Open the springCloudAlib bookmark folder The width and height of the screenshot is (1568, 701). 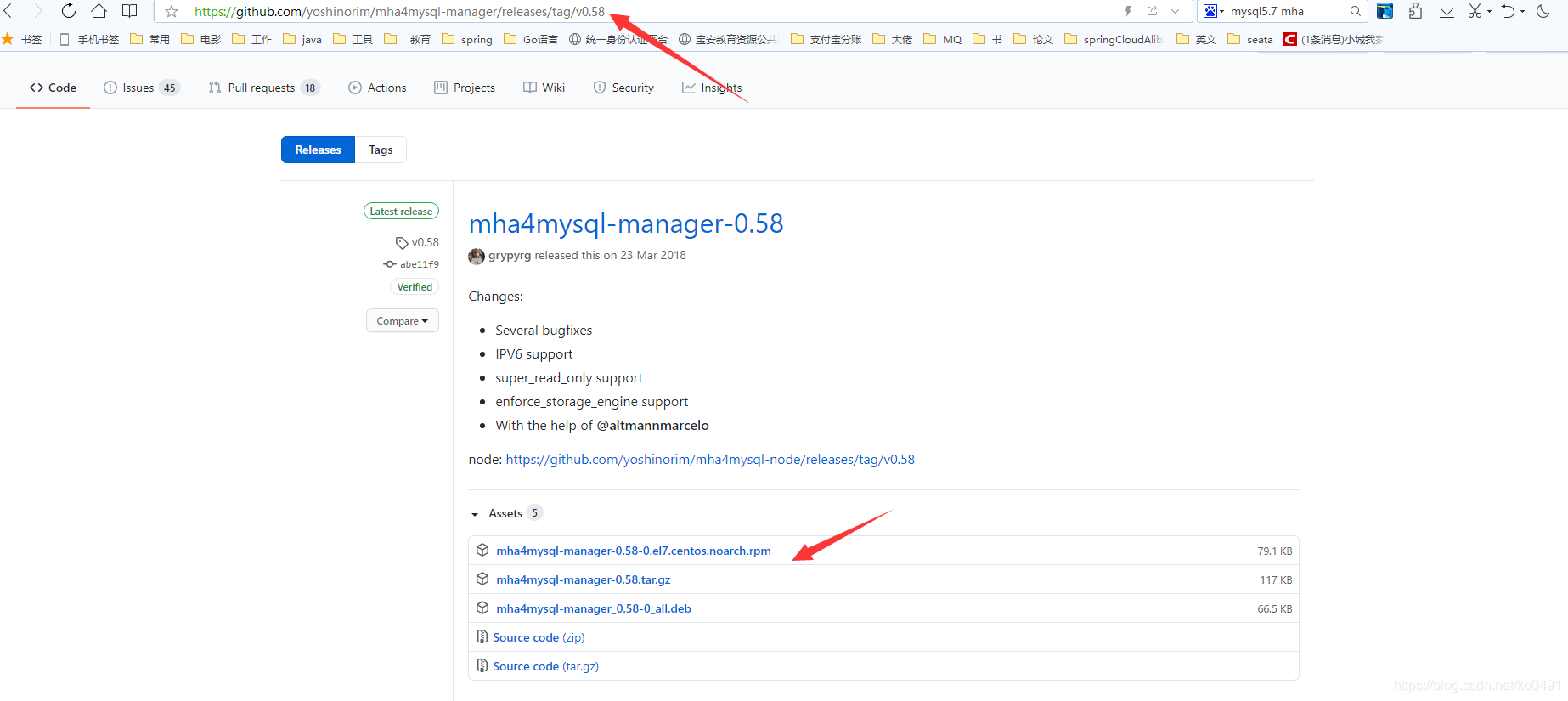[1114, 39]
